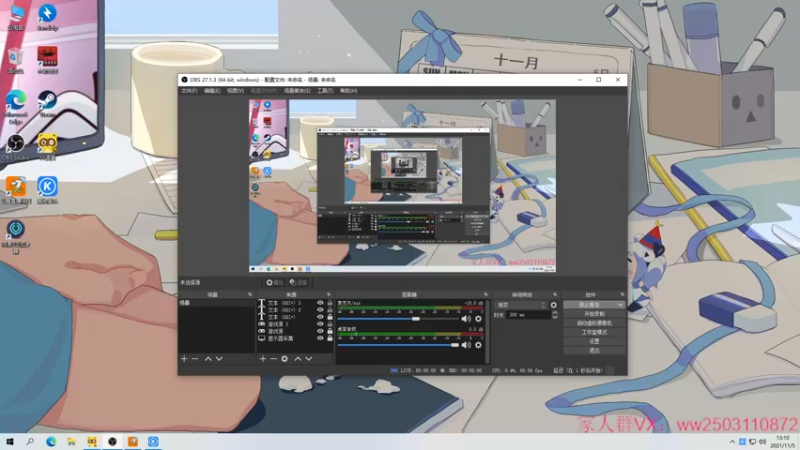Toggle lock on 文本 (GDI+) 3 source
Viewport: 800px width, 450px height.
(330, 303)
